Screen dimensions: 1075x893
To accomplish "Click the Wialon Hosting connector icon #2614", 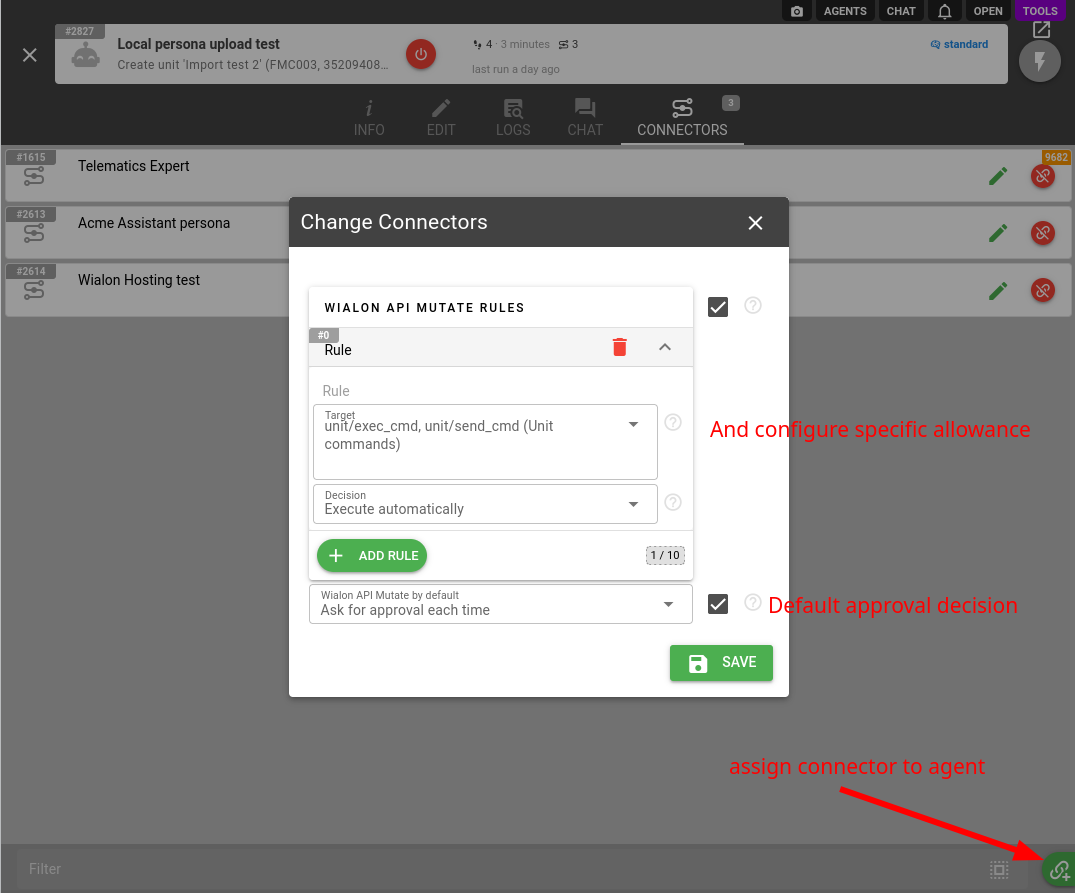I will click(34, 291).
